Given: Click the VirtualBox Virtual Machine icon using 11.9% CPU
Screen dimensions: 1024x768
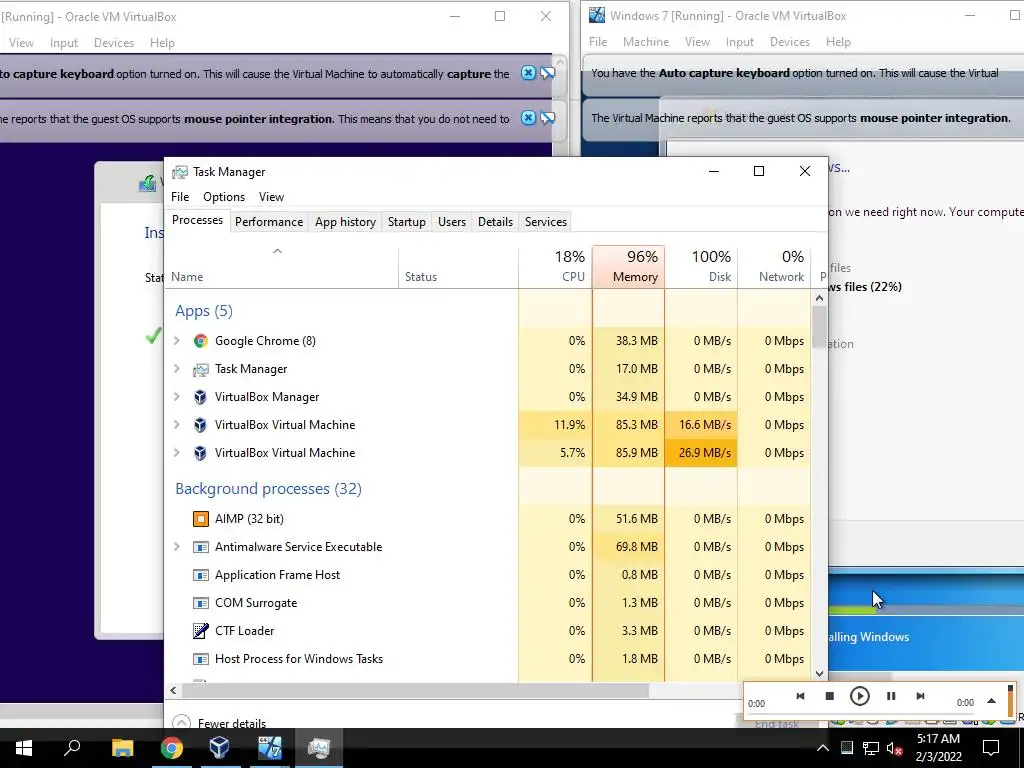Looking at the screenshot, I should pos(200,425).
